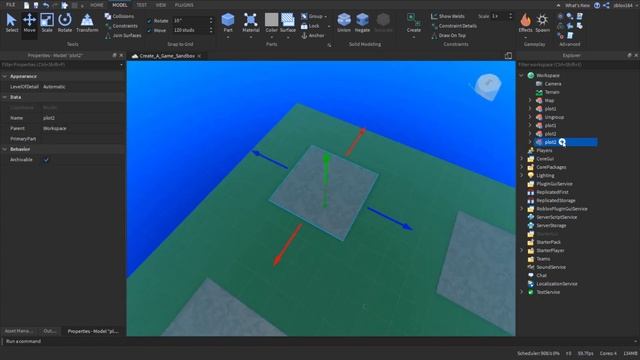Expand the TestService node
This screenshot has width=640, height=360.
521,292
